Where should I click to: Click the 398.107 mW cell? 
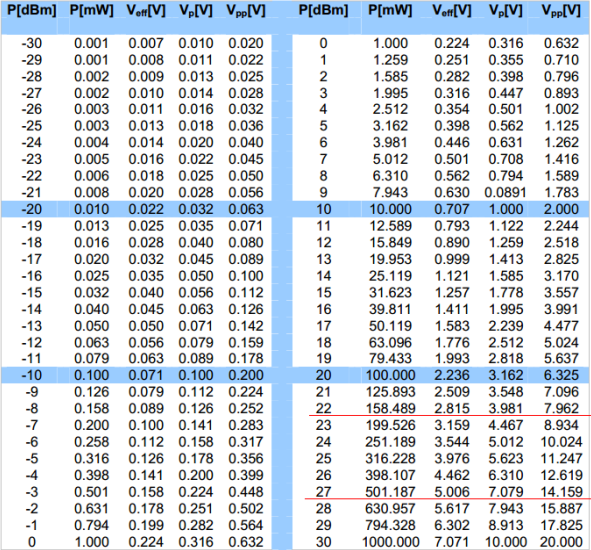coord(390,475)
